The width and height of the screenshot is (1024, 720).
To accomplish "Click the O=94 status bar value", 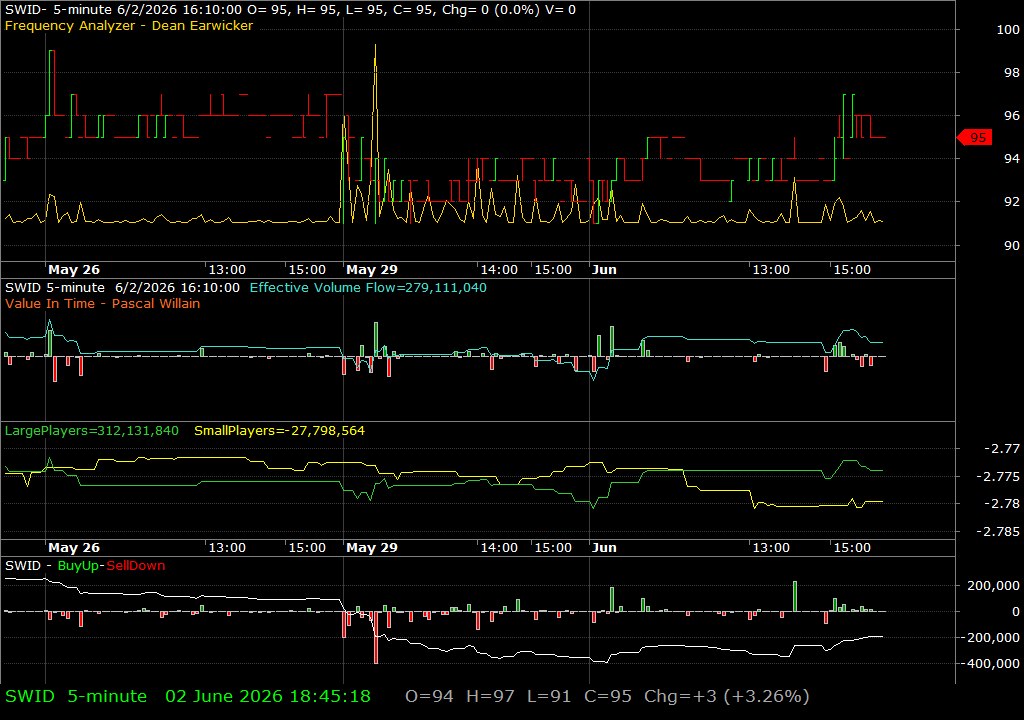I will (429, 696).
